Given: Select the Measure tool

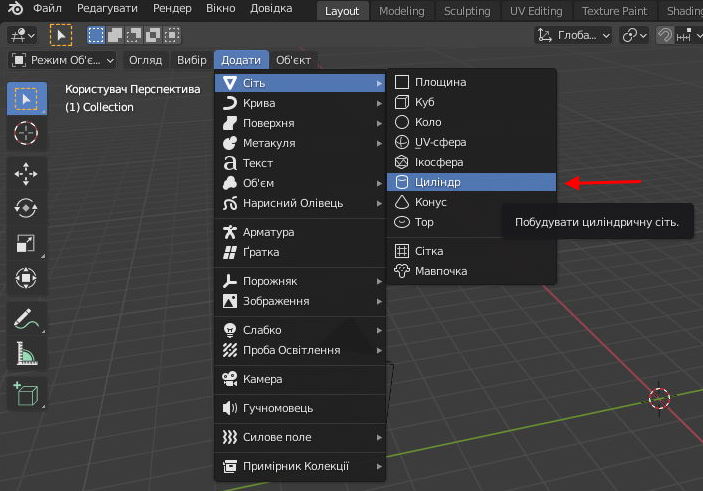Looking at the screenshot, I should 26,353.
